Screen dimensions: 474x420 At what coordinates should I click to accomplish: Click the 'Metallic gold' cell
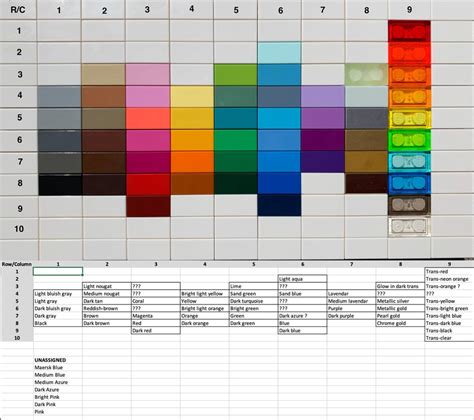400,308
